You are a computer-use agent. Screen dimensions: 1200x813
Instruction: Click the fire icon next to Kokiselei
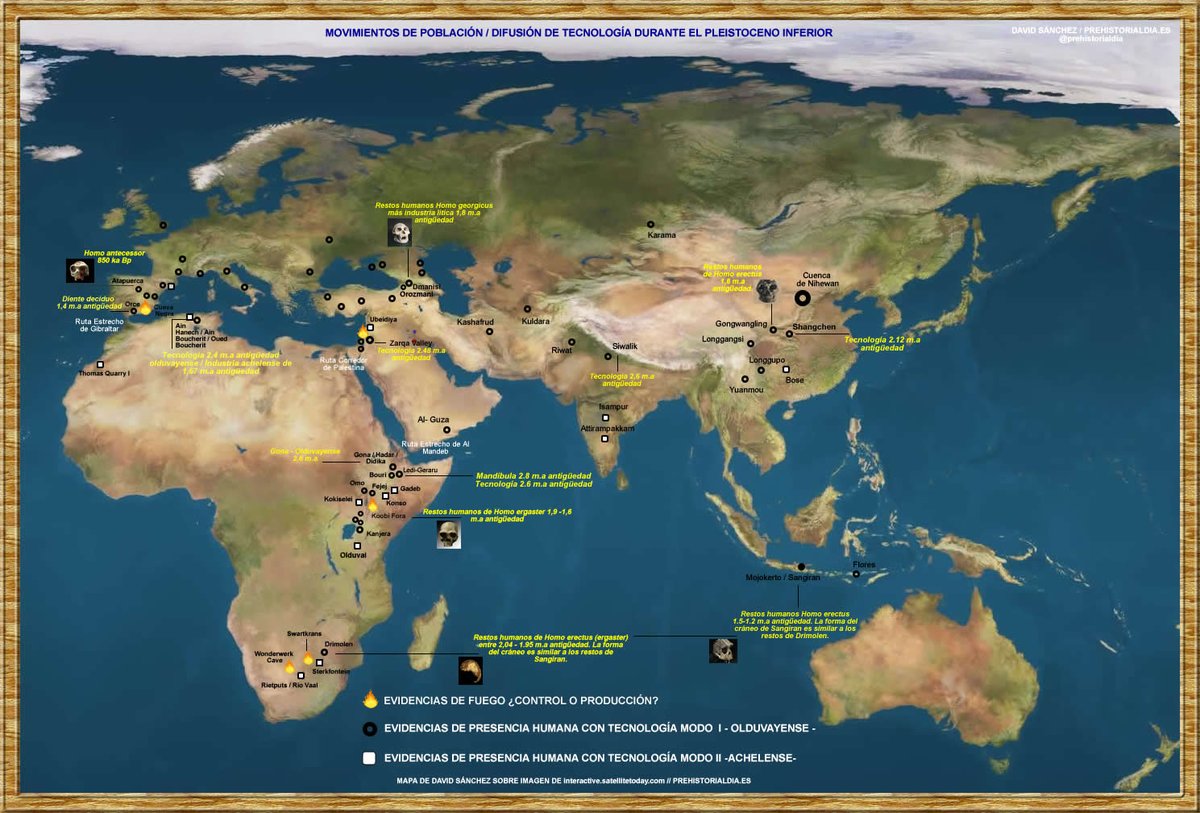[372, 506]
